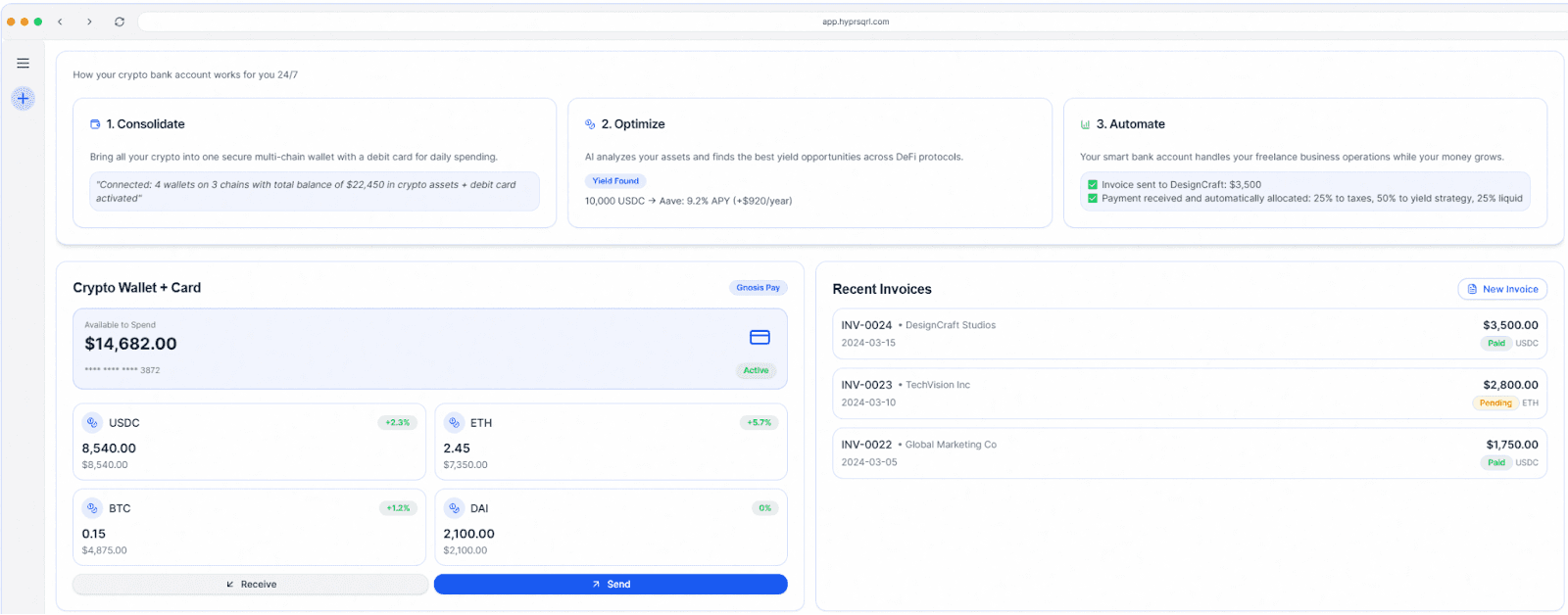Click the masked card number ending 3872

point(122,370)
